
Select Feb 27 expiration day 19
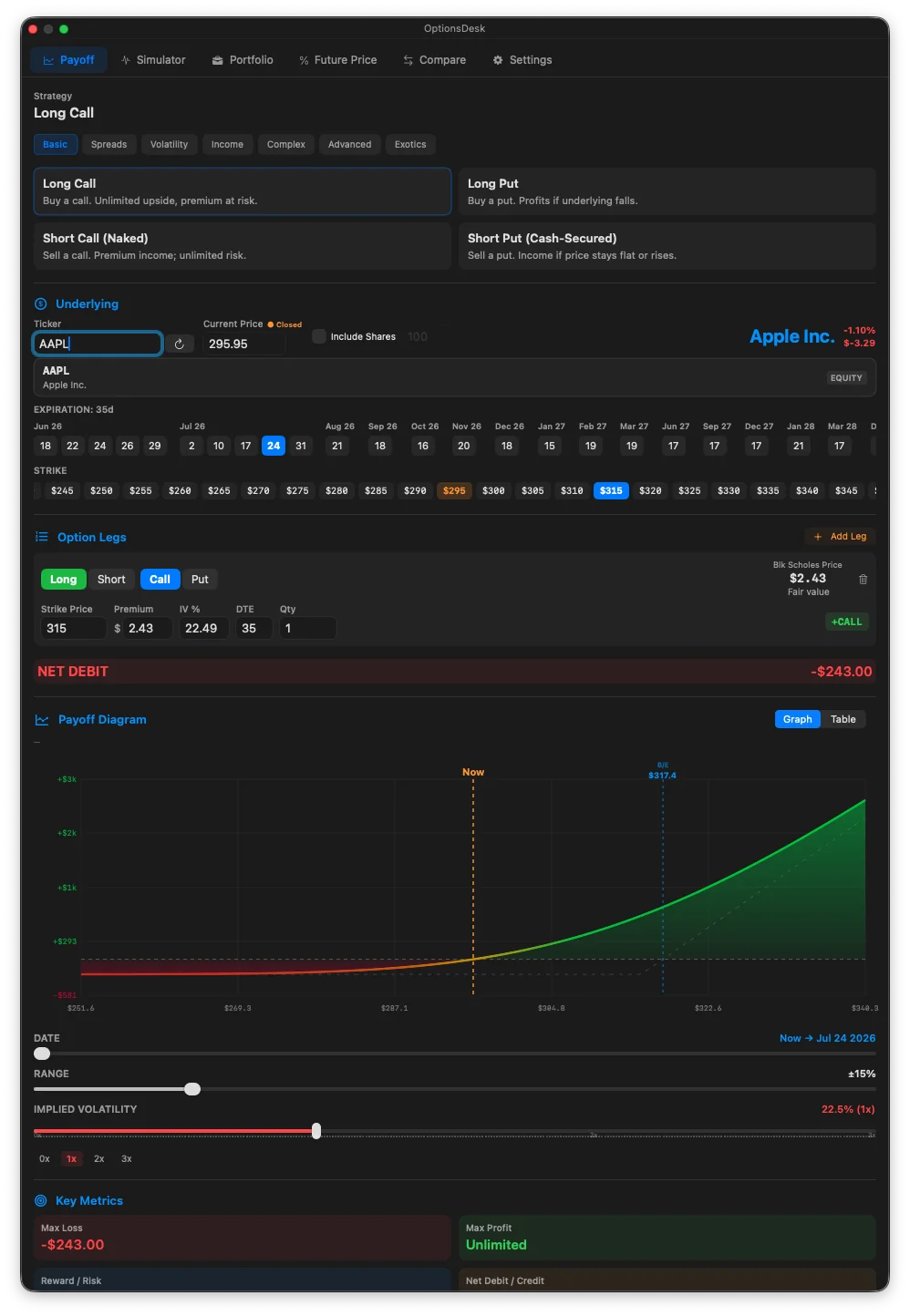coord(591,446)
